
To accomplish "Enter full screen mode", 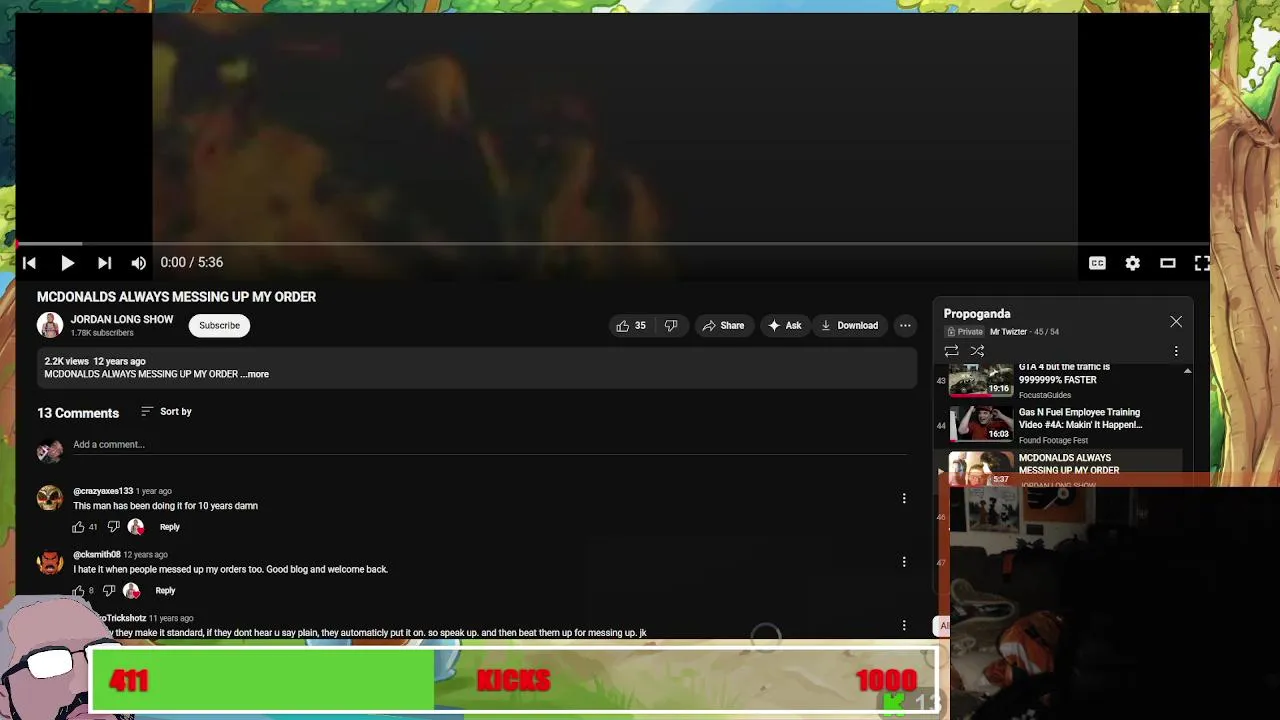I will (1202, 263).
